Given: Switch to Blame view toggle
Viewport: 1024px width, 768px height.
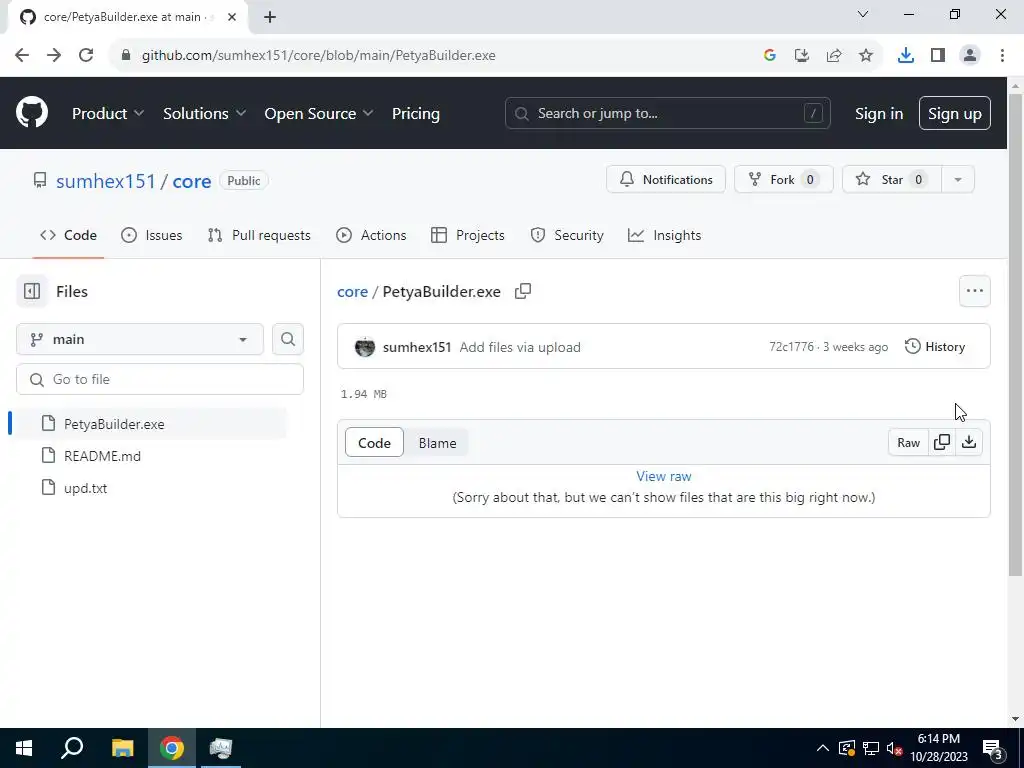Looking at the screenshot, I should click(x=437, y=443).
